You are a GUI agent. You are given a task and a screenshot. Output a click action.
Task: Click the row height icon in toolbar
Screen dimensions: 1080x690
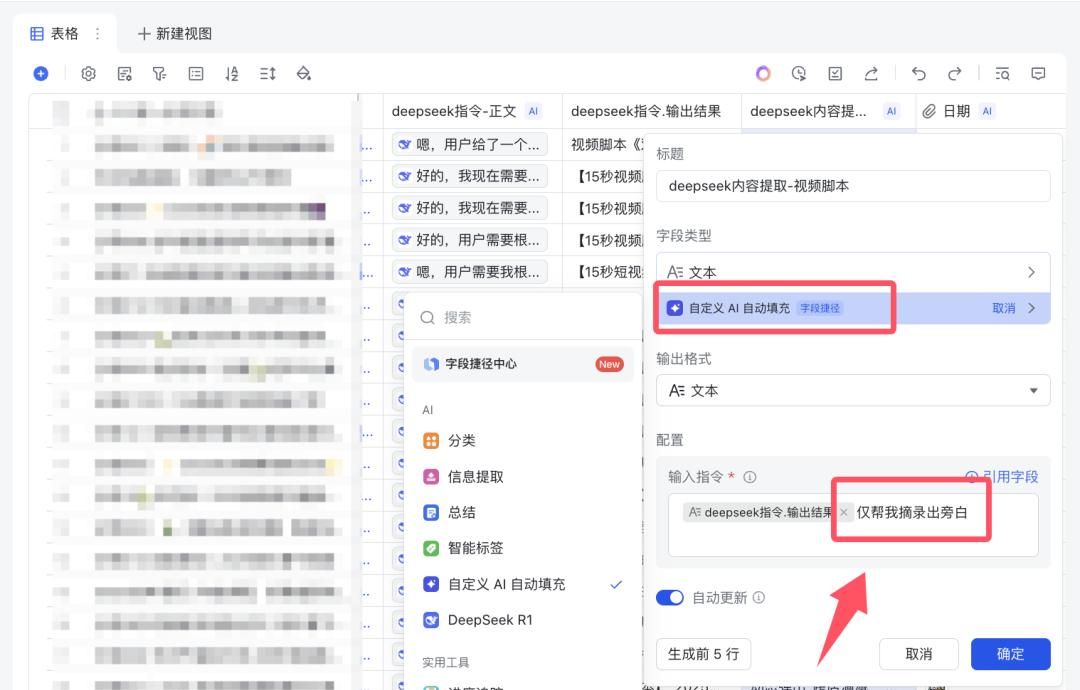click(x=267, y=74)
